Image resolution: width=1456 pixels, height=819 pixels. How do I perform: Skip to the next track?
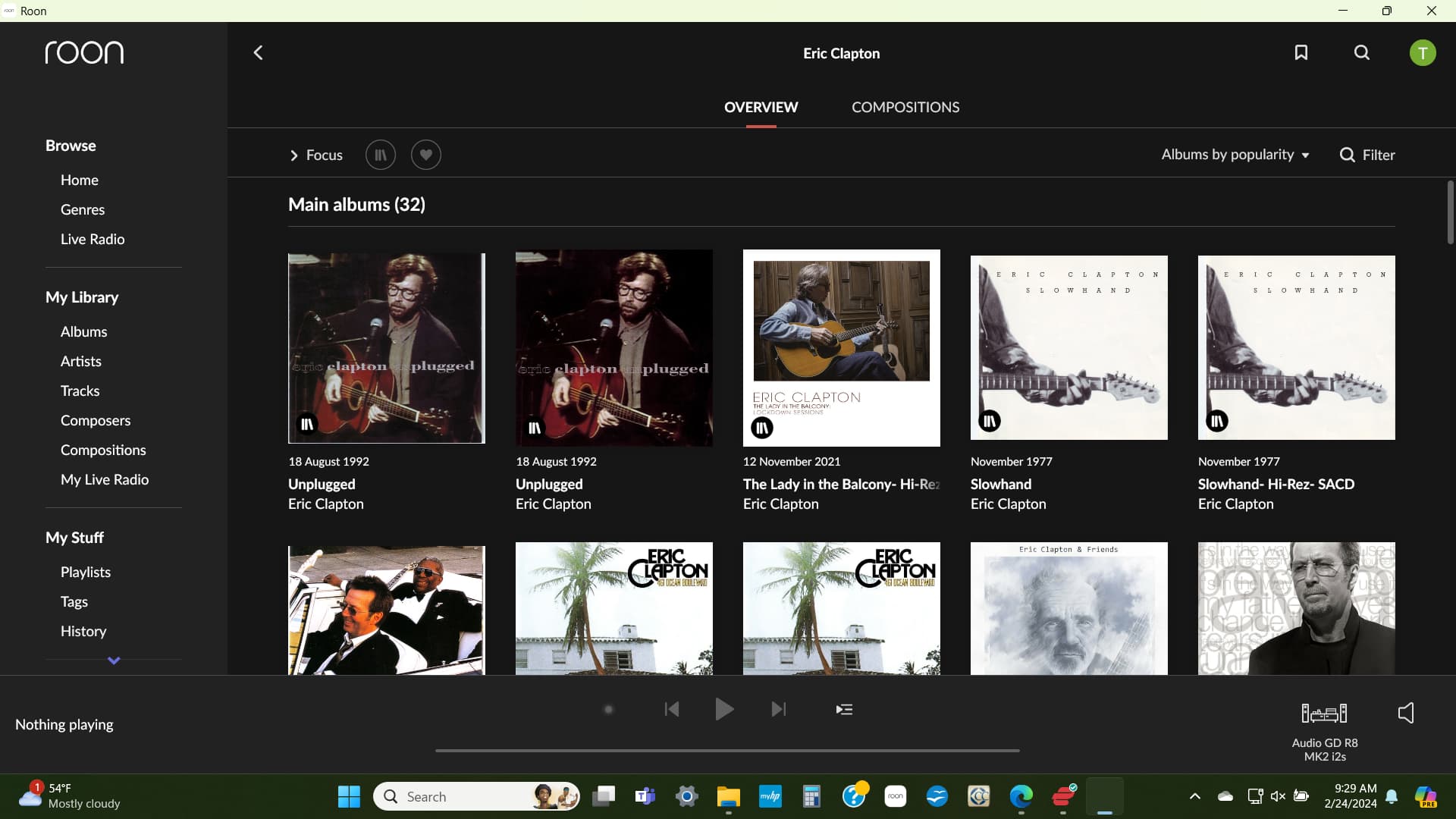(x=779, y=709)
